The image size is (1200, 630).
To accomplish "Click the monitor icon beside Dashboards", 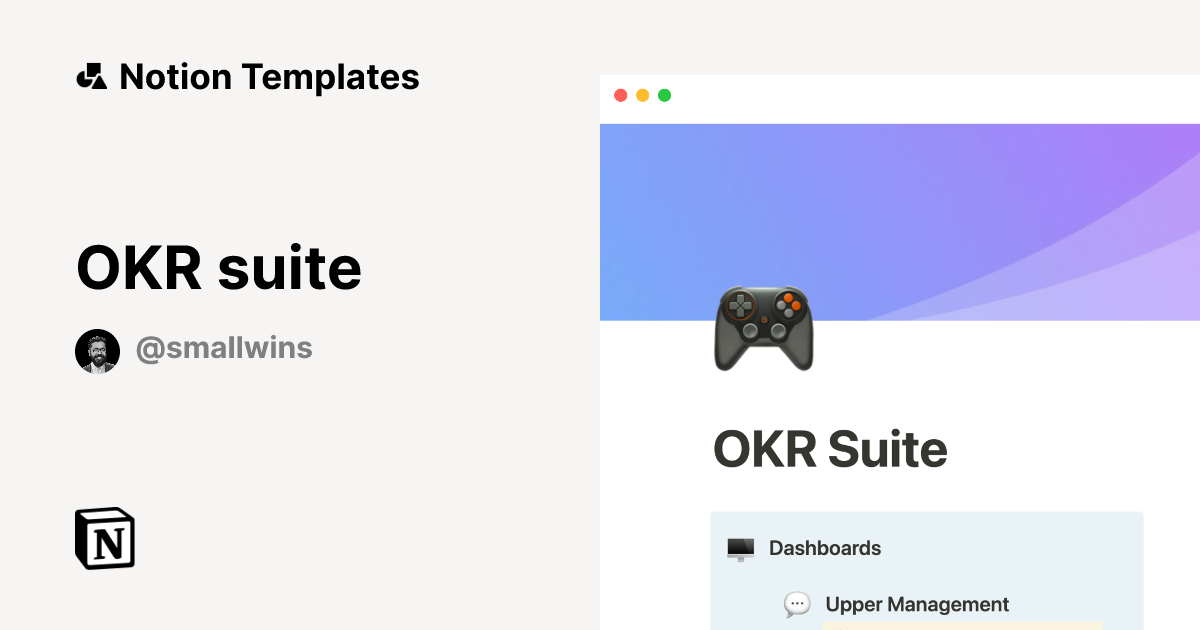I will pos(740,549).
